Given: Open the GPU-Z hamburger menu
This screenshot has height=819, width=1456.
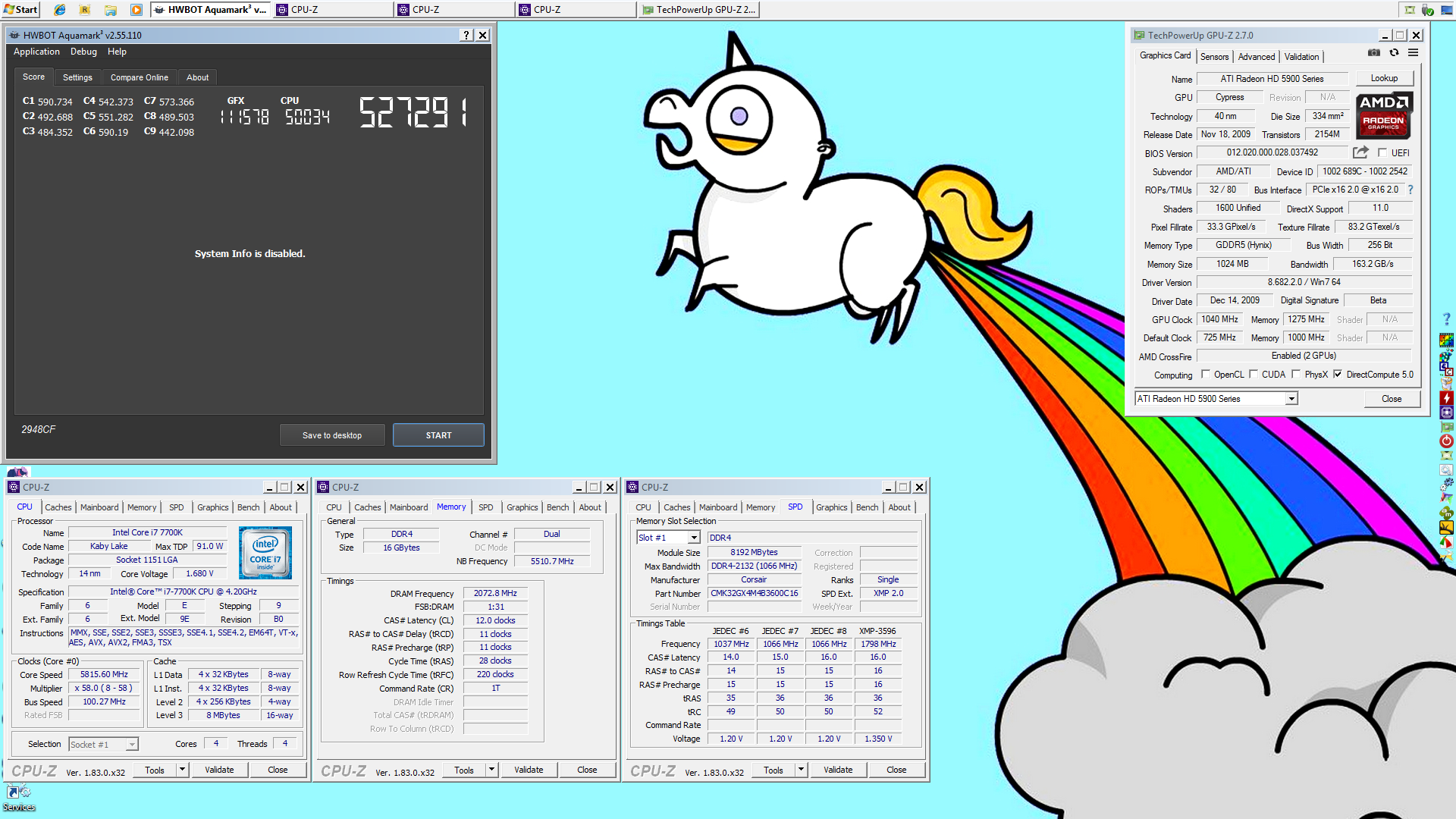Looking at the screenshot, I should (x=1414, y=53).
